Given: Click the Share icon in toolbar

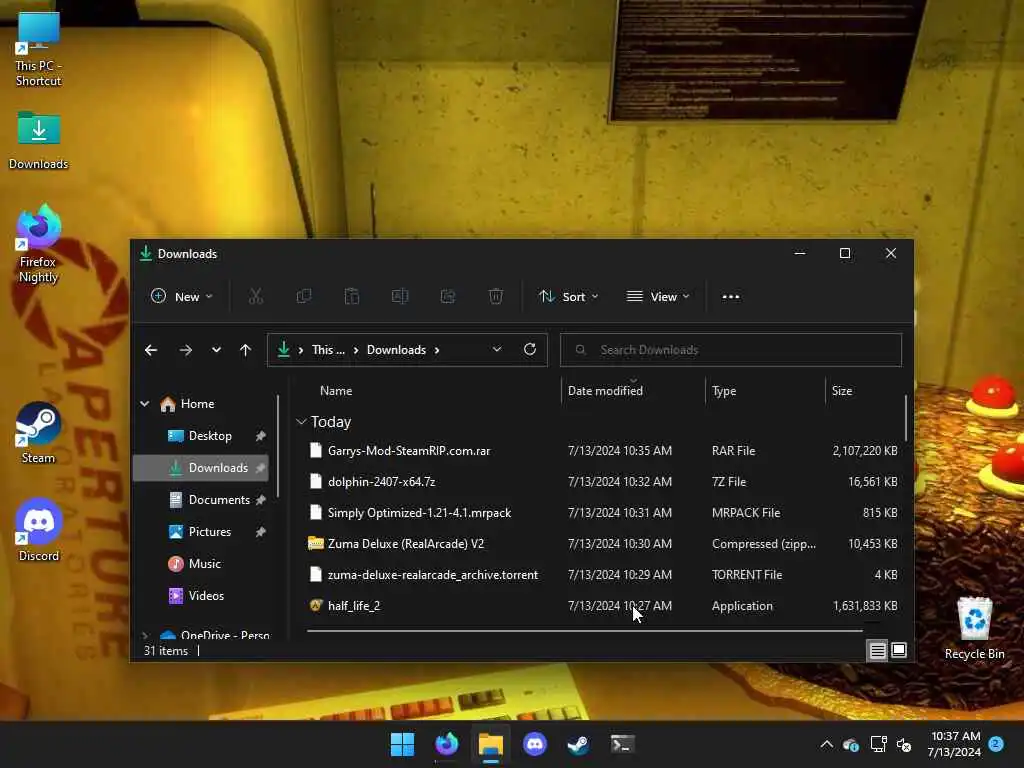Looking at the screenshot, I should pyautogui.click(x=448, y=296).
